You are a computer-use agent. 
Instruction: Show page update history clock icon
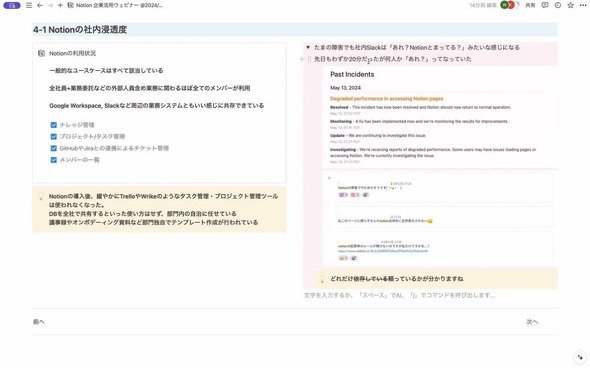pyautogui.click(x=558, y=5)
